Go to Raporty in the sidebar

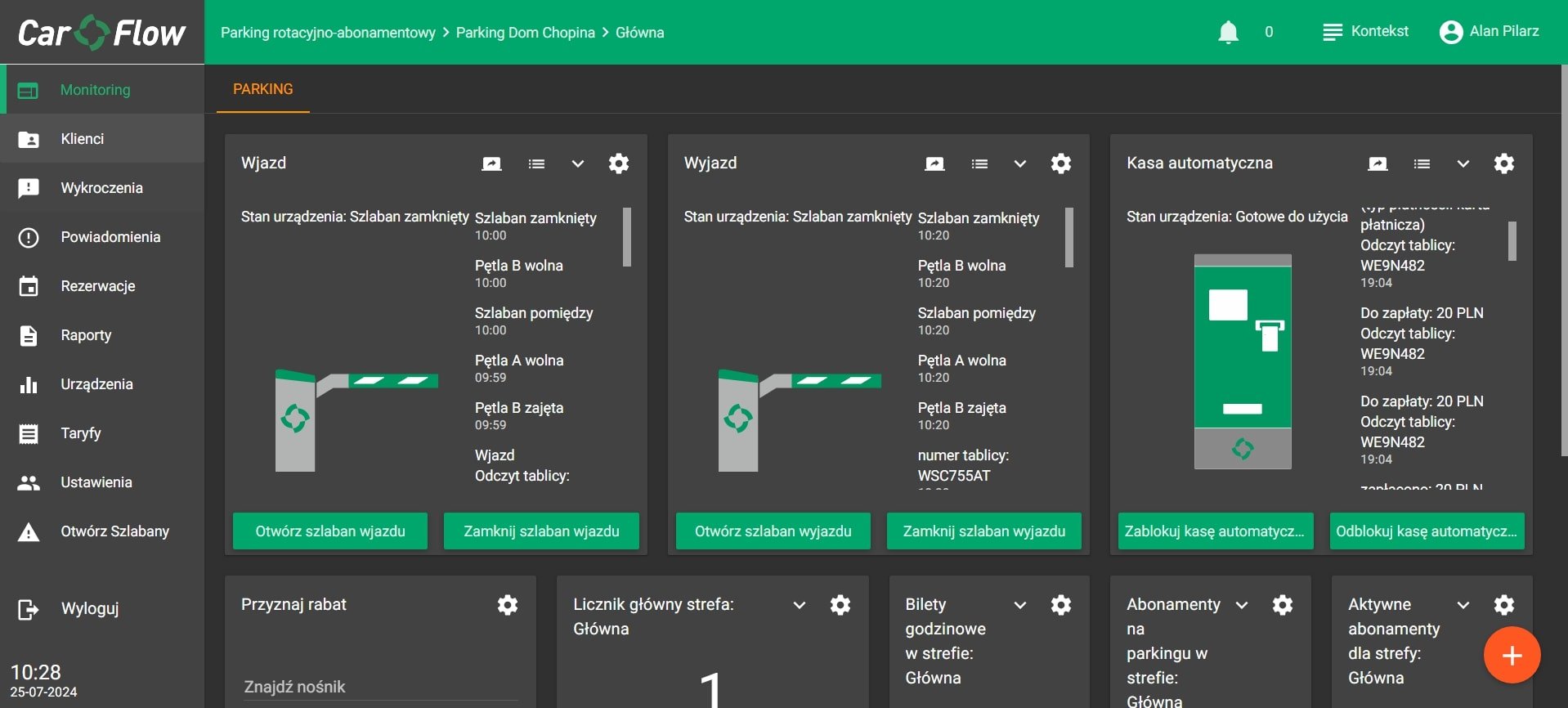(x=86, y=335)
